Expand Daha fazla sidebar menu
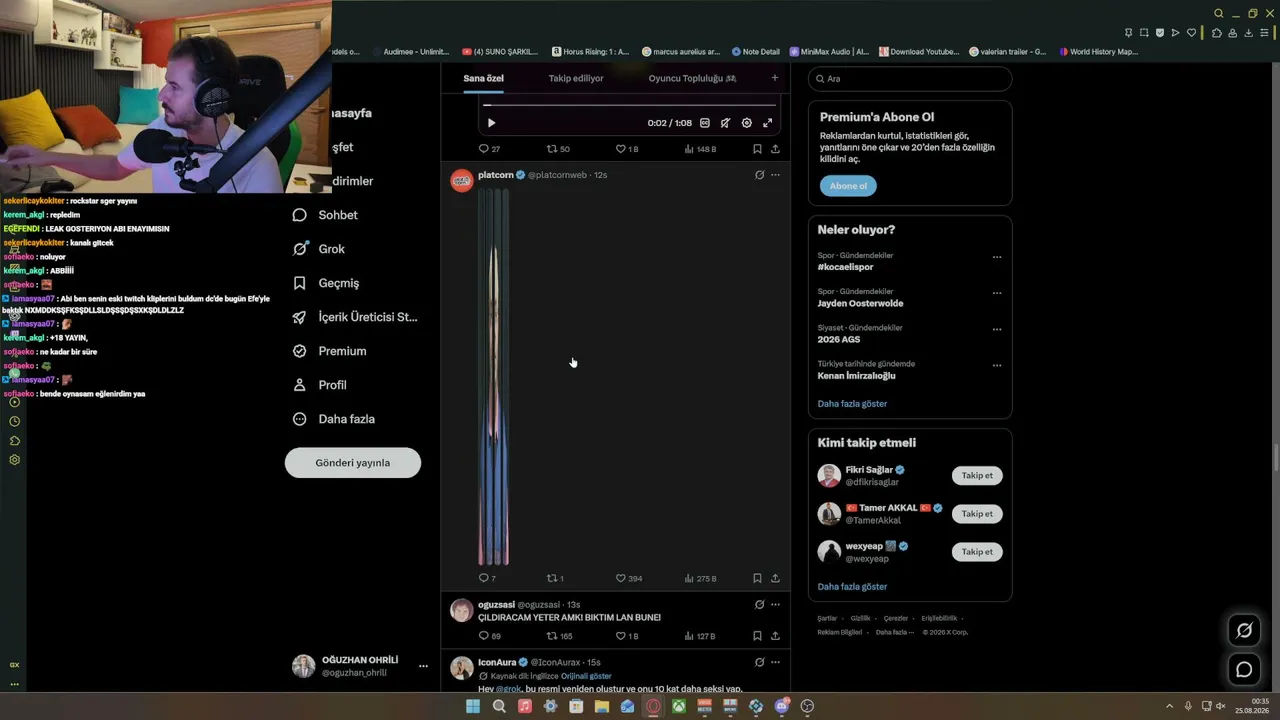Screen dimensions: 1280x720 333,419
